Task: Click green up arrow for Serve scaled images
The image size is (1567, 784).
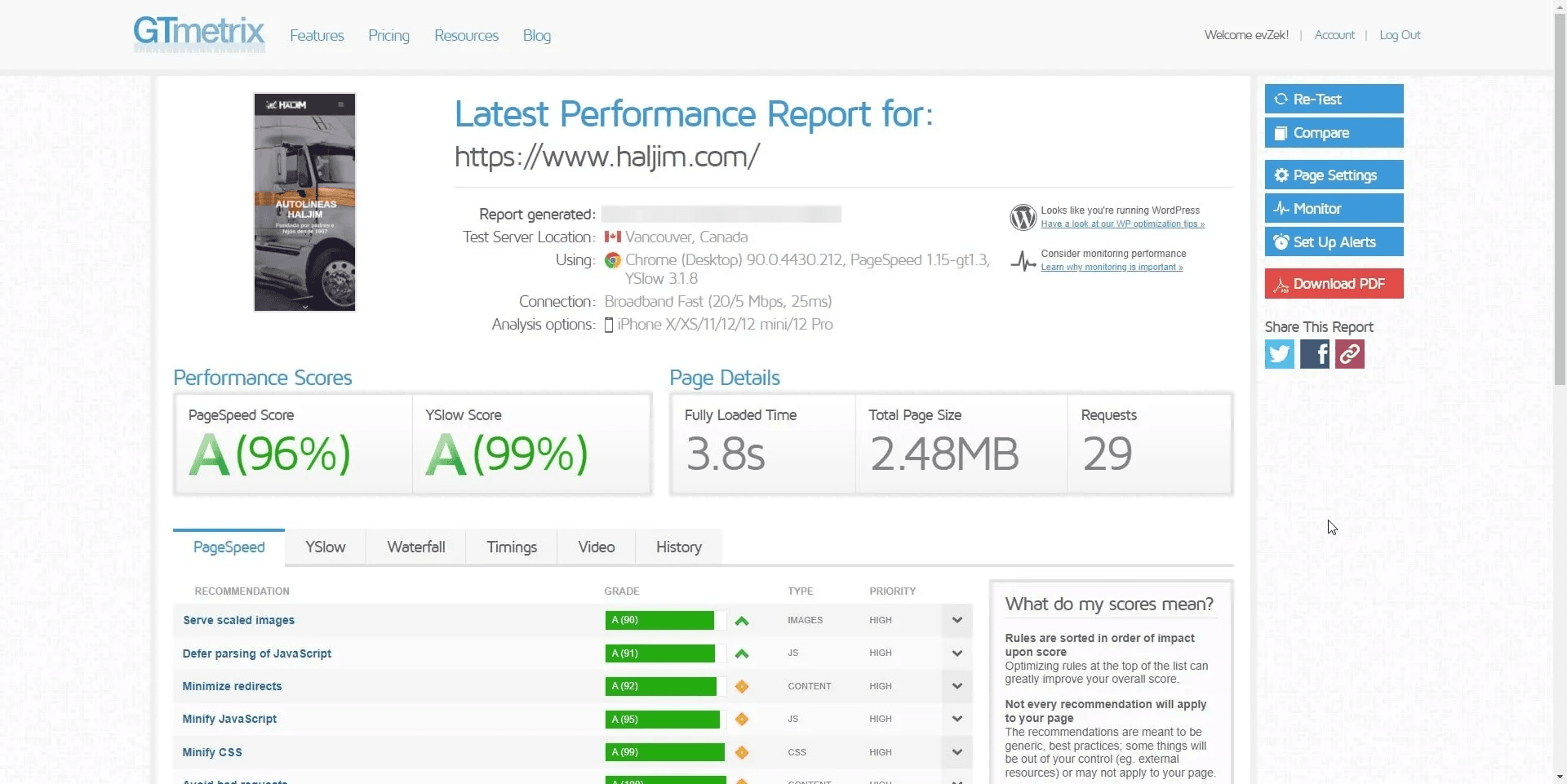Action: click(x=741, y=621)
